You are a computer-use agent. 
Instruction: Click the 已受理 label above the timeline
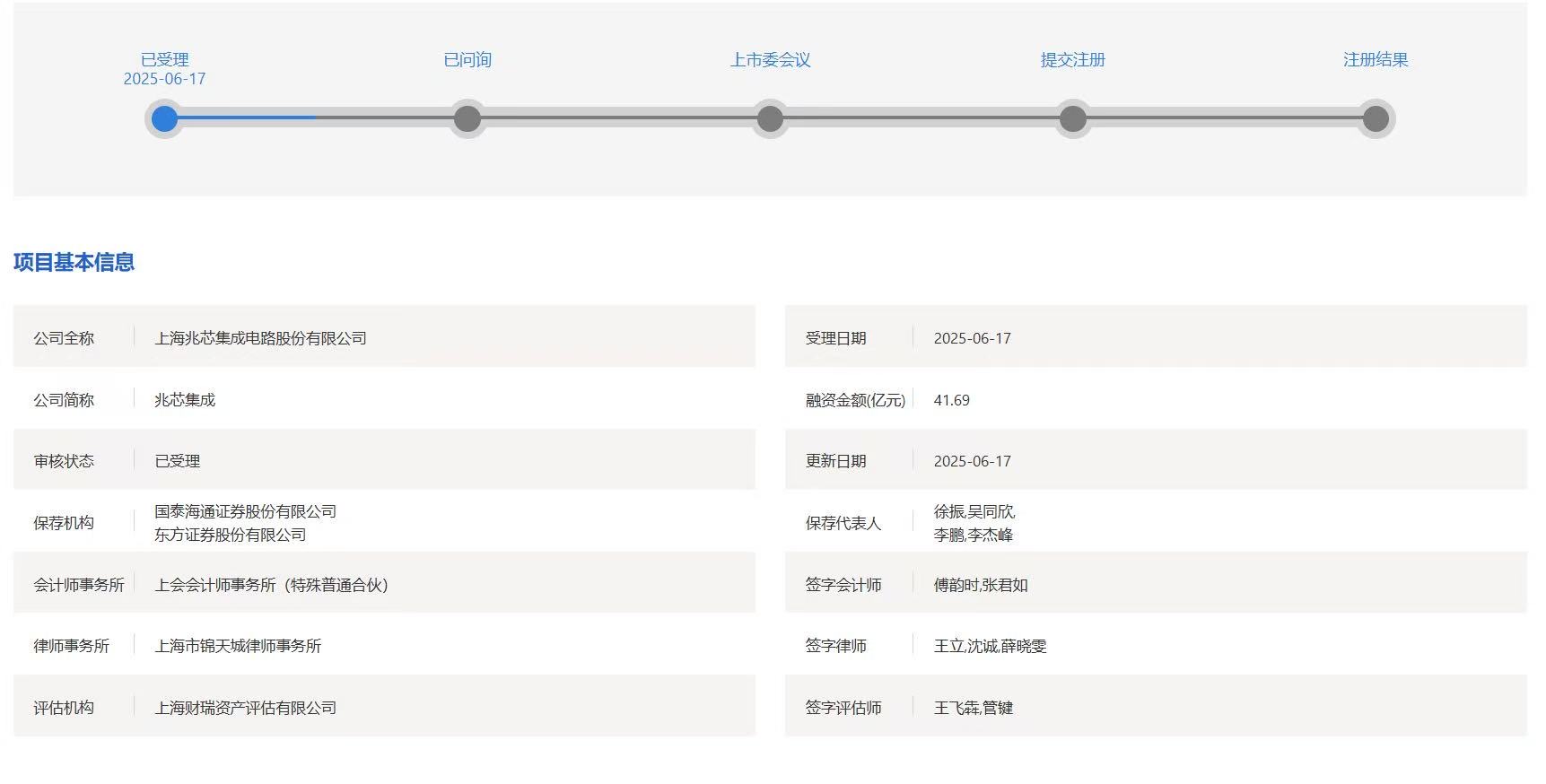(164, 59)
